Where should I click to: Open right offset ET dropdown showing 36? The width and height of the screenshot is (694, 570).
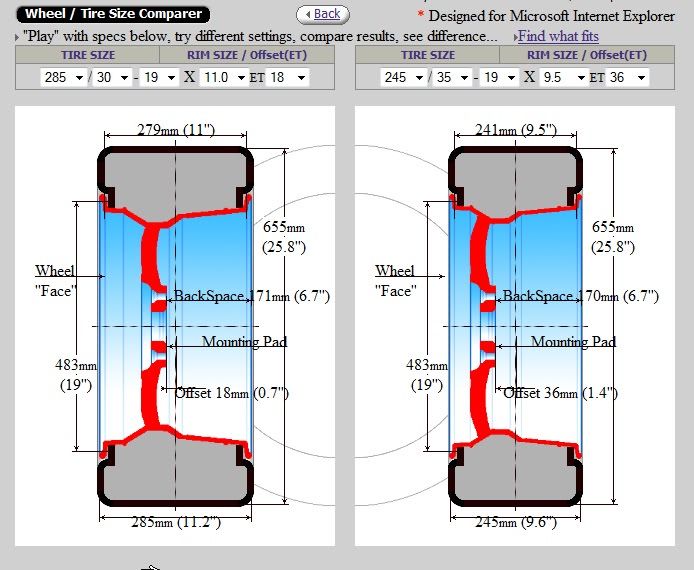[x=627, y=77]
